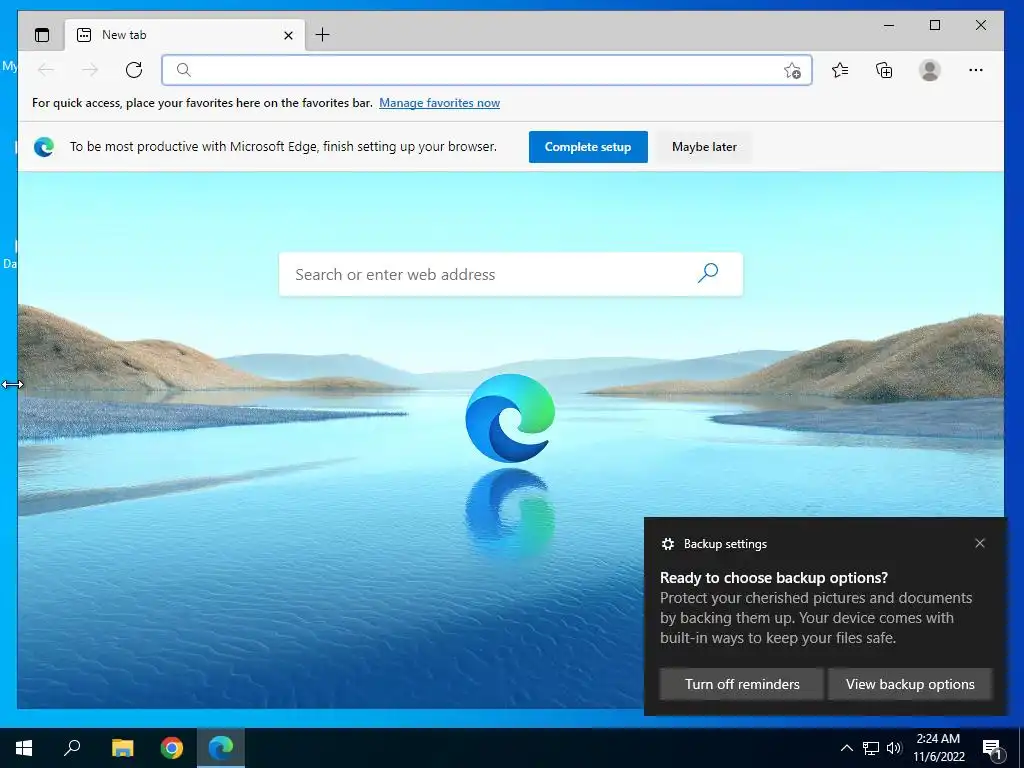Open the Favorites list icon
The height and width of the screenshot is (768, 1024).
(x=840, y=70)
